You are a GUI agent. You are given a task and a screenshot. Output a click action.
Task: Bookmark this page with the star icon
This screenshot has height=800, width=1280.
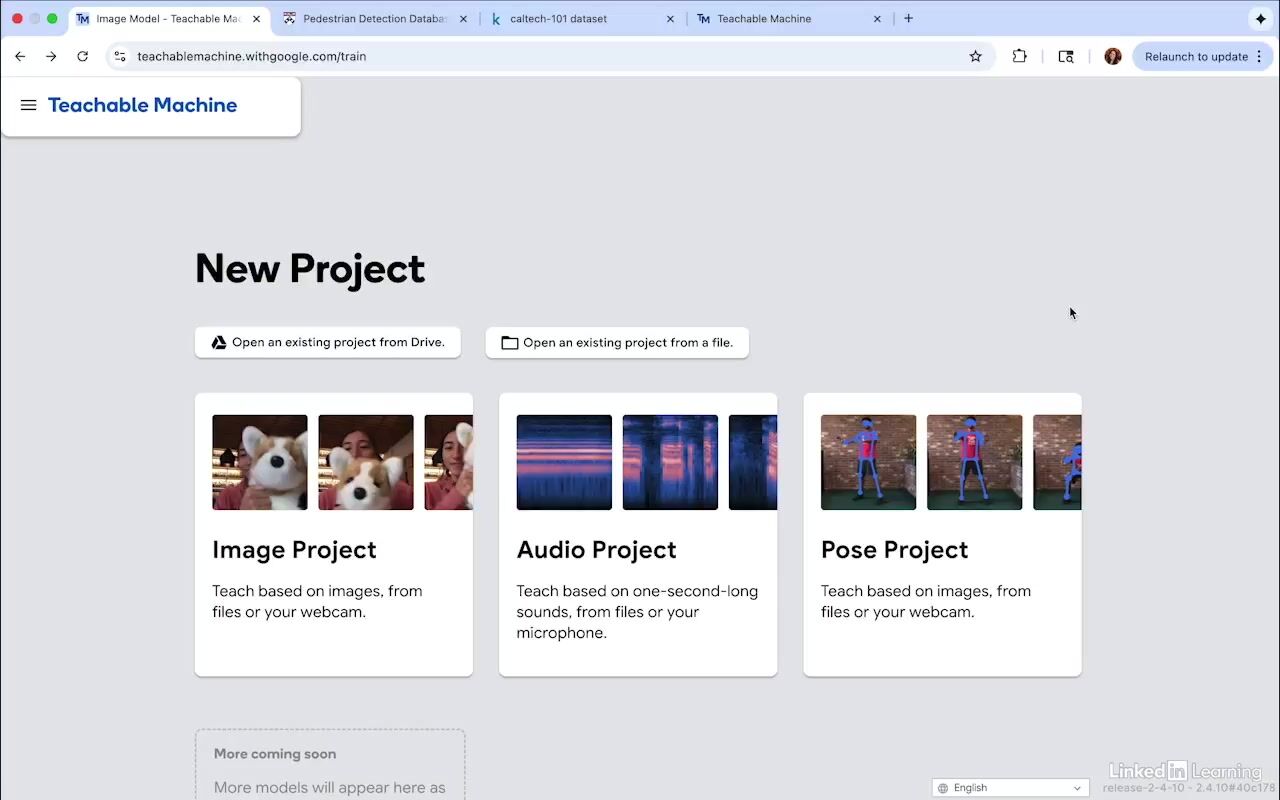976,57
